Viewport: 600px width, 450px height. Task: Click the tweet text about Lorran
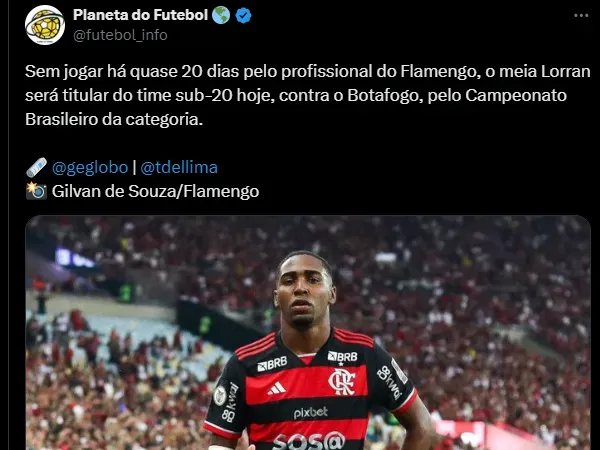[308, 95]
